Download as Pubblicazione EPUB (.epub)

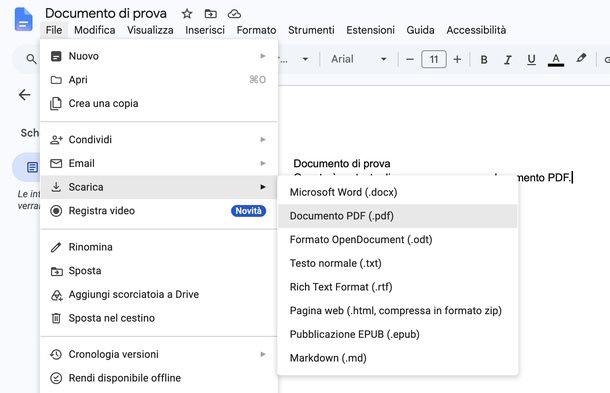(398, 335)
